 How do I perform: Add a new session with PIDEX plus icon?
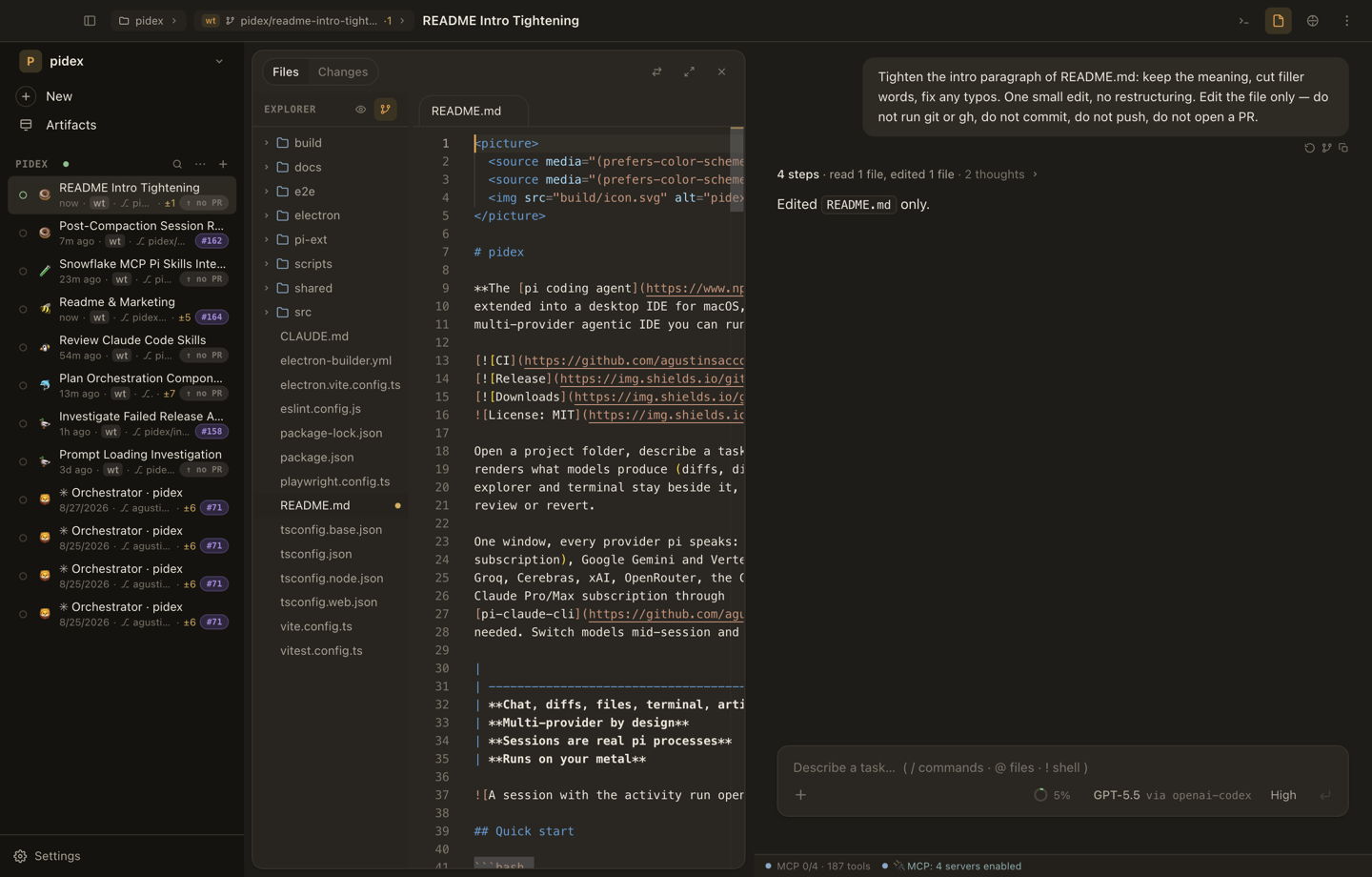point(223,164)
